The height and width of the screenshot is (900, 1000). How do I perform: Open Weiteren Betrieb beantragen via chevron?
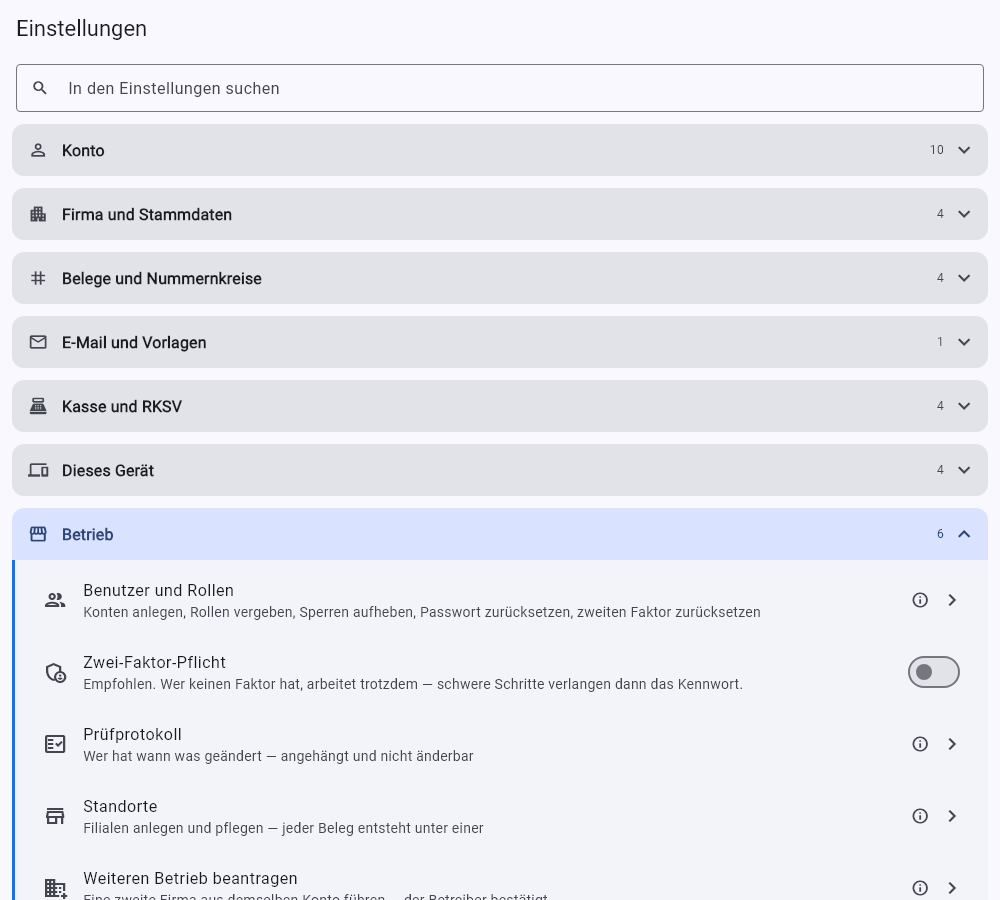pos(952,888)
